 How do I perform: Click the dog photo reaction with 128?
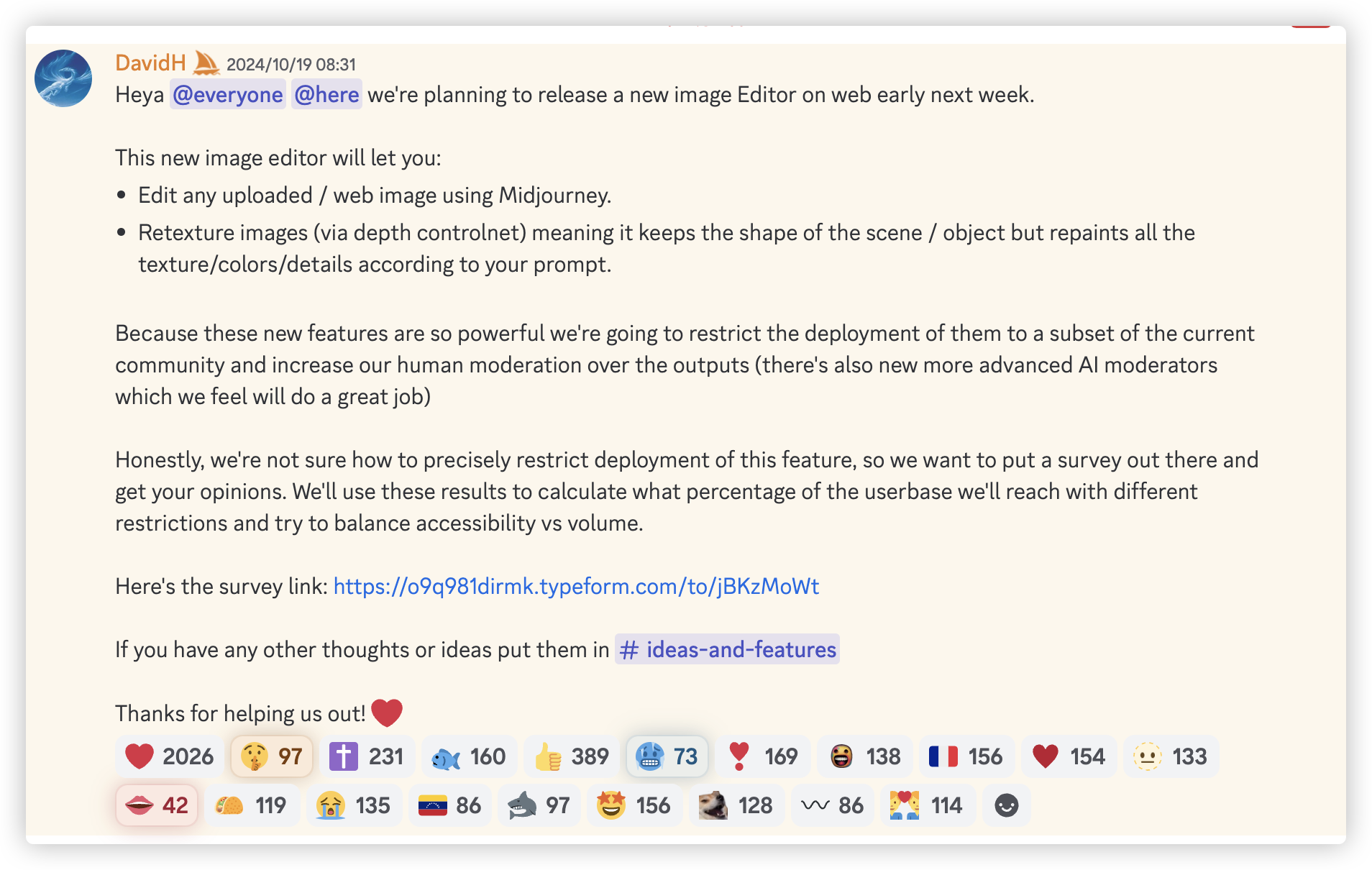pos(737,805)
